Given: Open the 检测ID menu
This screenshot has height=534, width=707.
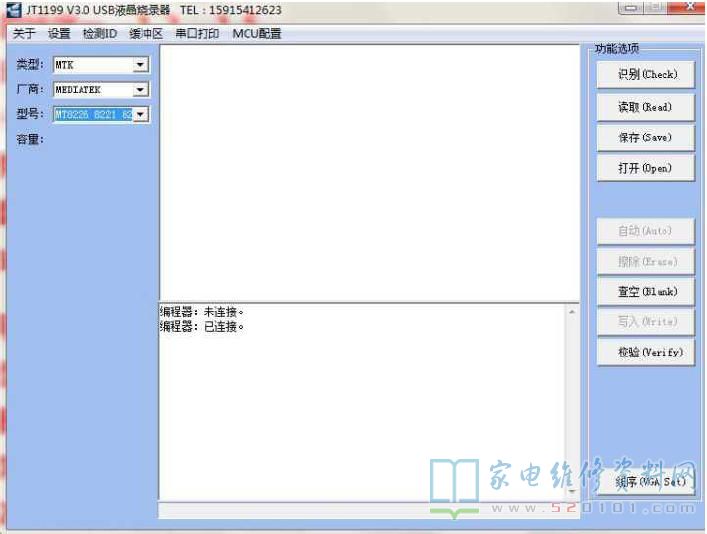Looking at the screenshot, I should (x=100, y=33).
